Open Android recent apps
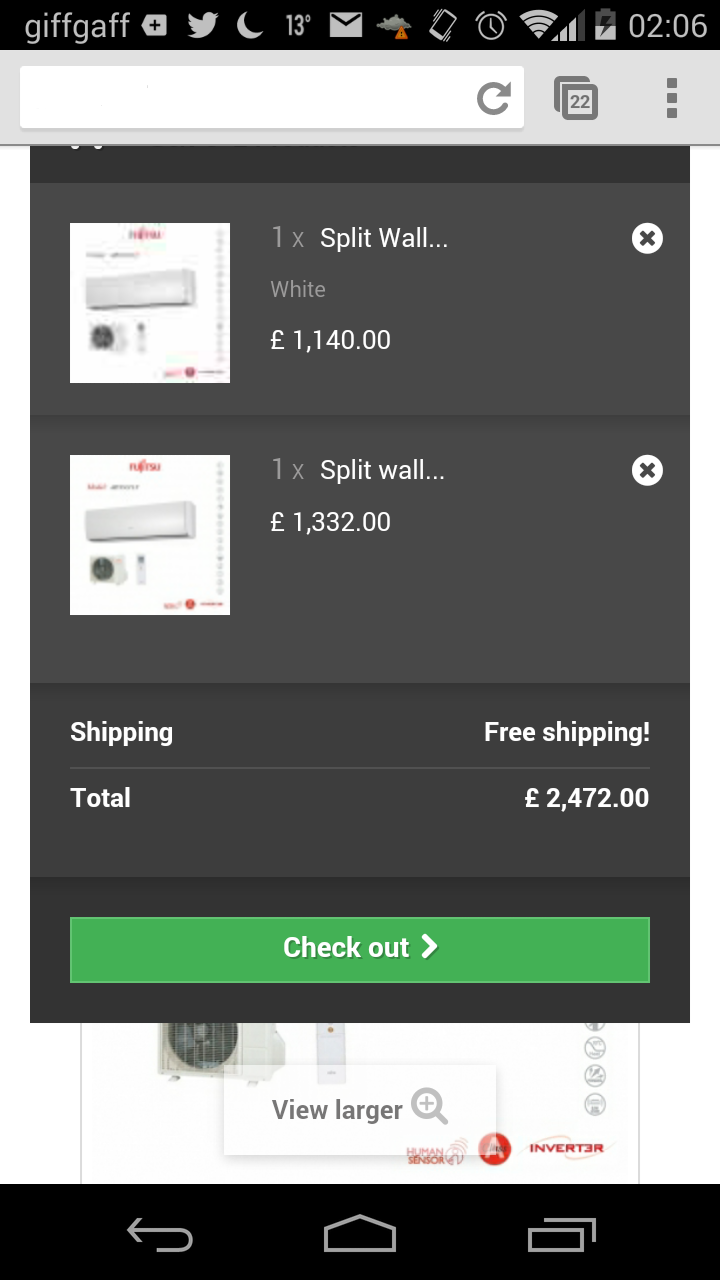720x1280 pixels. point(561,1234)
